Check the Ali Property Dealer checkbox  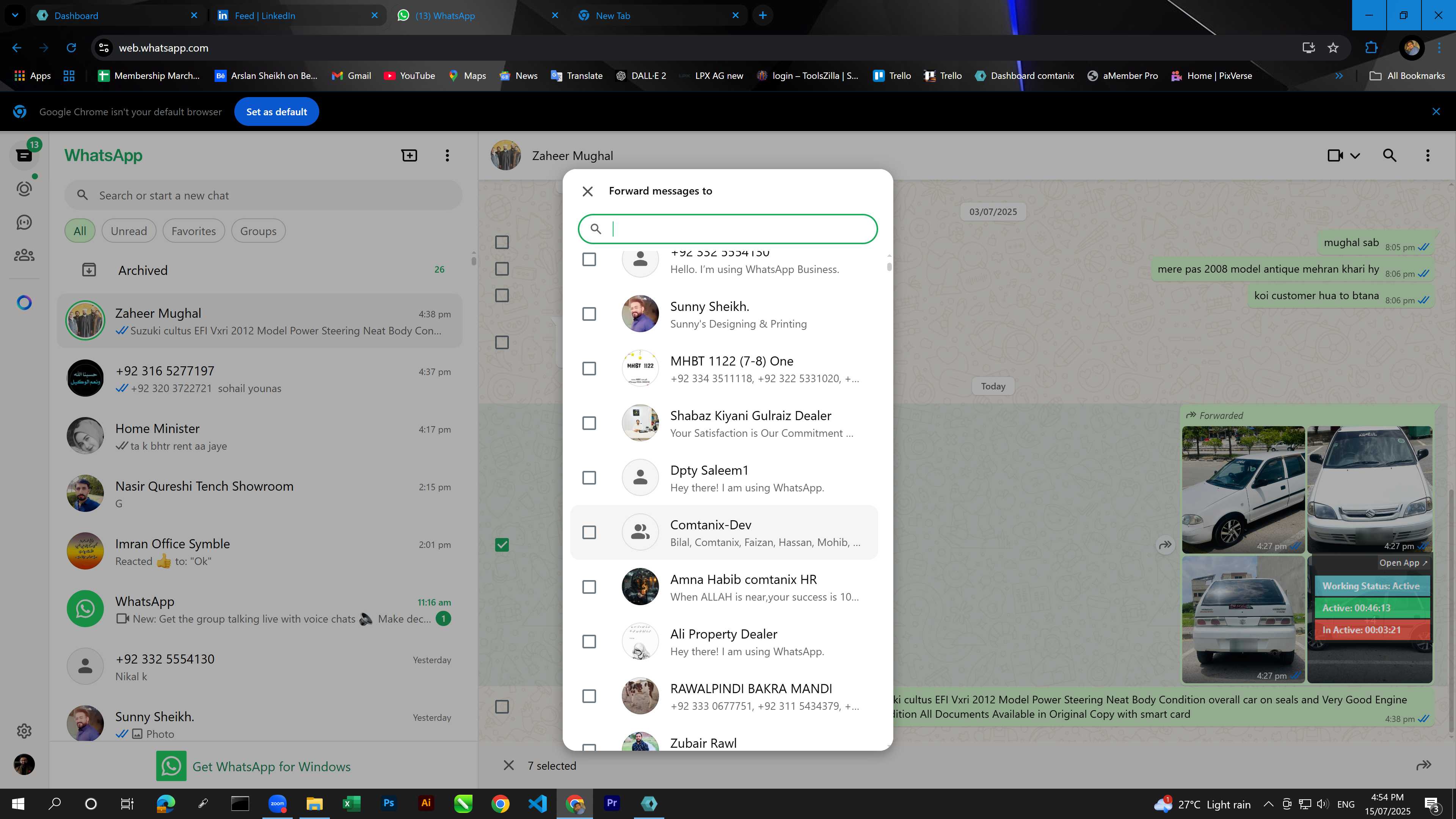point(589,642)
